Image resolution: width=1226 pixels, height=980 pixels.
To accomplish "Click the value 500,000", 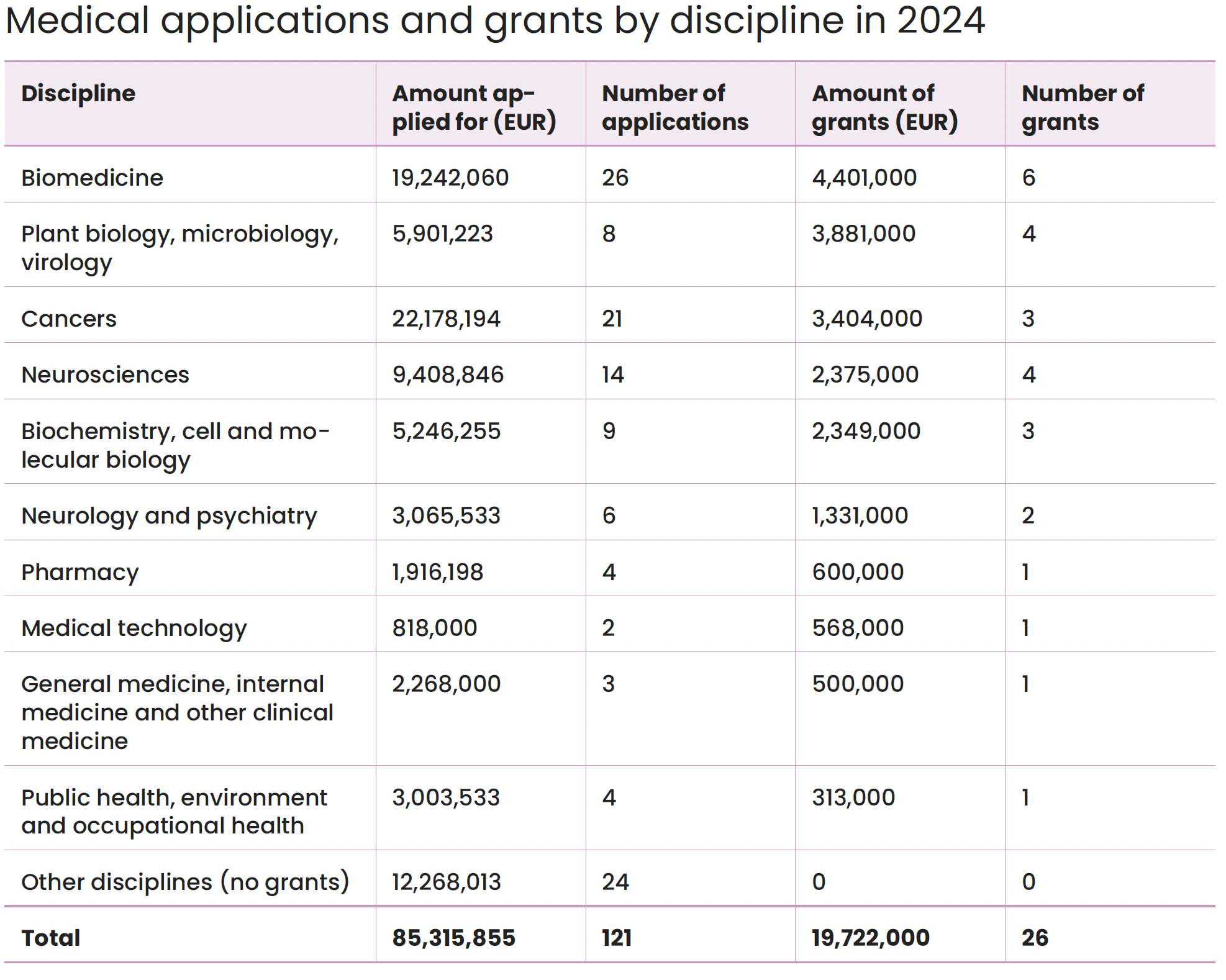I will coord(858,684).
